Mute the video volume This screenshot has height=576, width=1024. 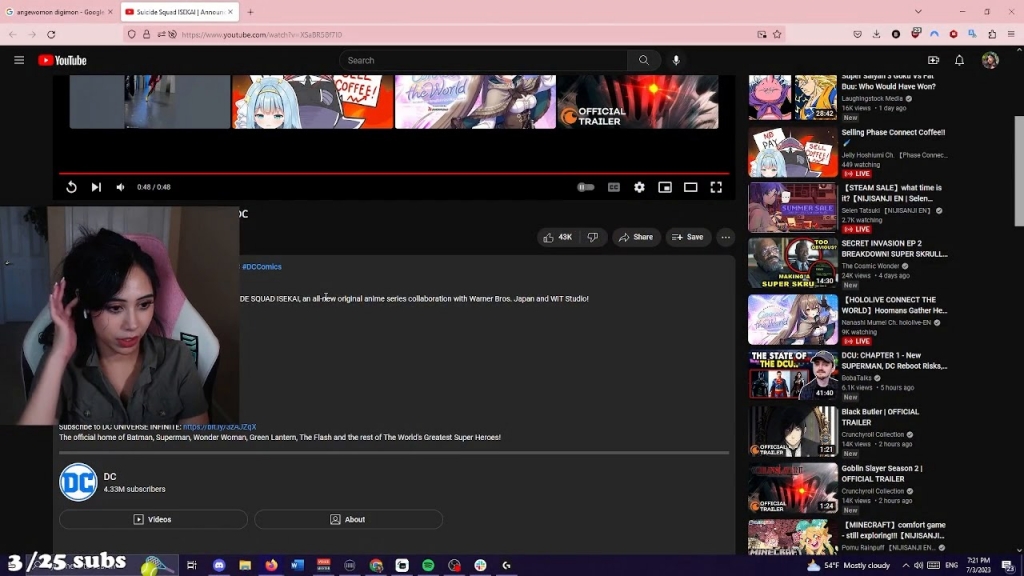(x=120, y=187)
